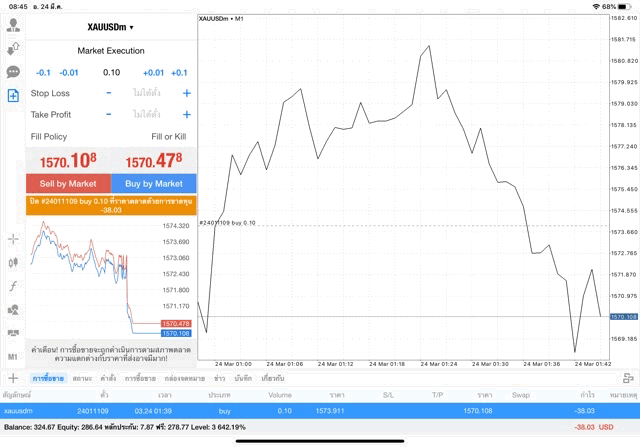Select the crosshair tool in sidebar

point(13,239)
